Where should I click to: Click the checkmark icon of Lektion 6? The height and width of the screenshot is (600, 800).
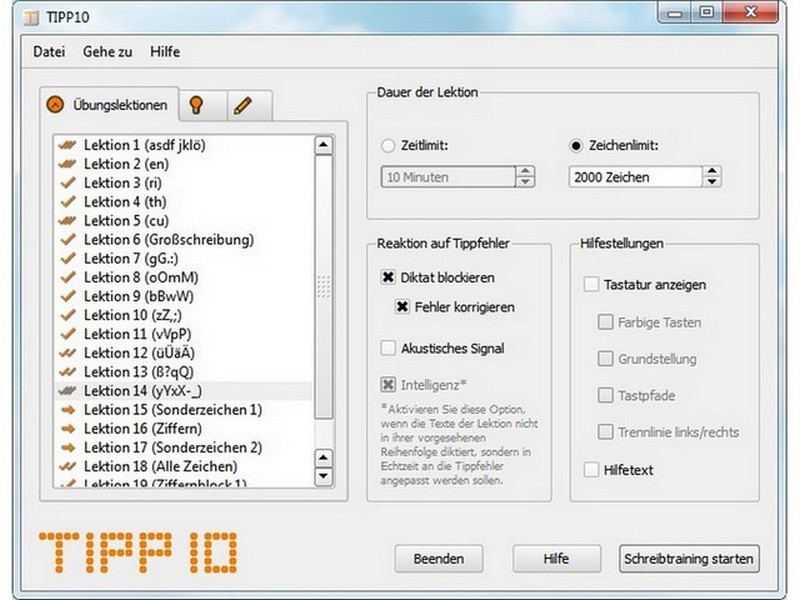[67, 240]
